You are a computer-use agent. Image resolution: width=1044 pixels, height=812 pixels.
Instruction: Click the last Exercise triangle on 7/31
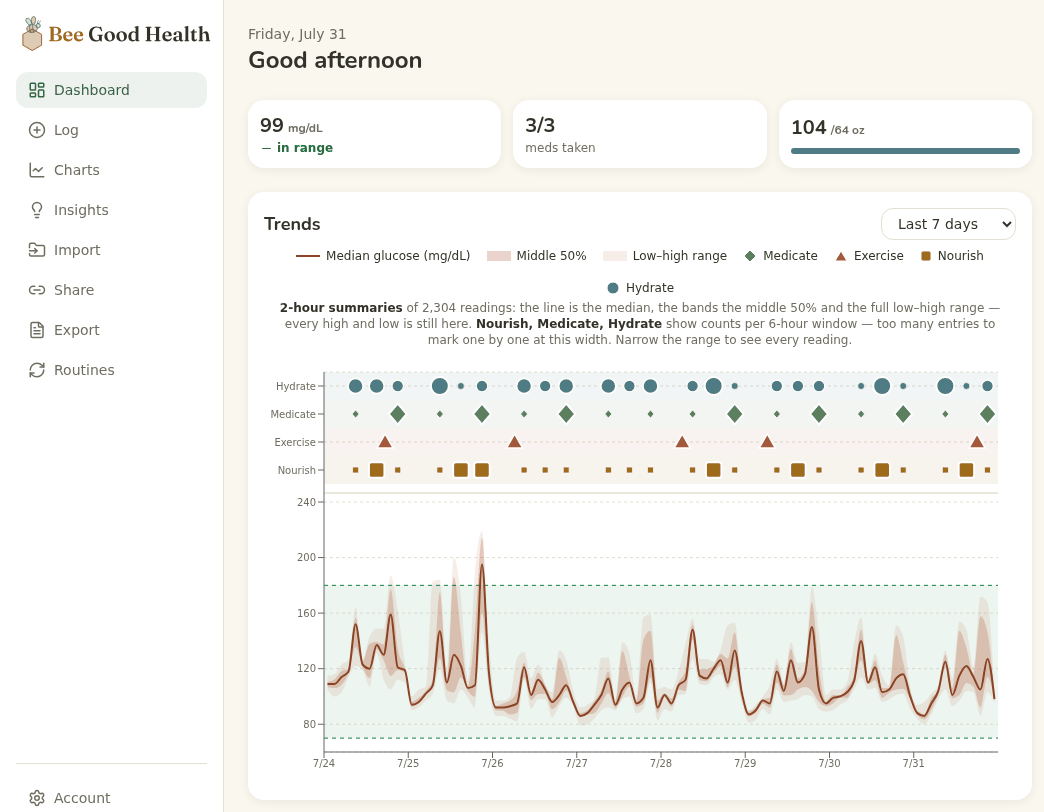pyautogui.click(x=977, y=442)
